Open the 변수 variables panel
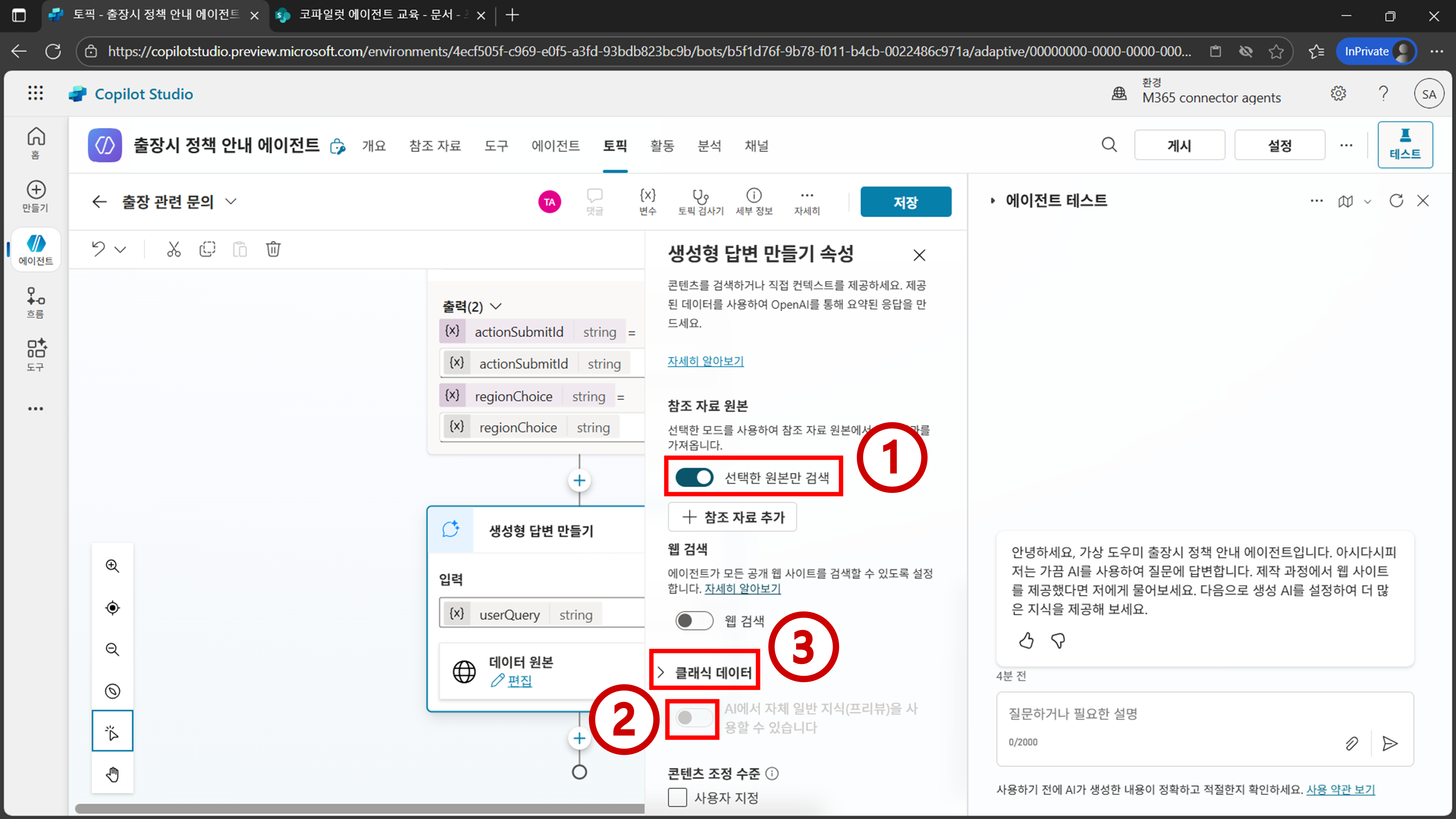The image size is (1456, 819). click(647, 201)
